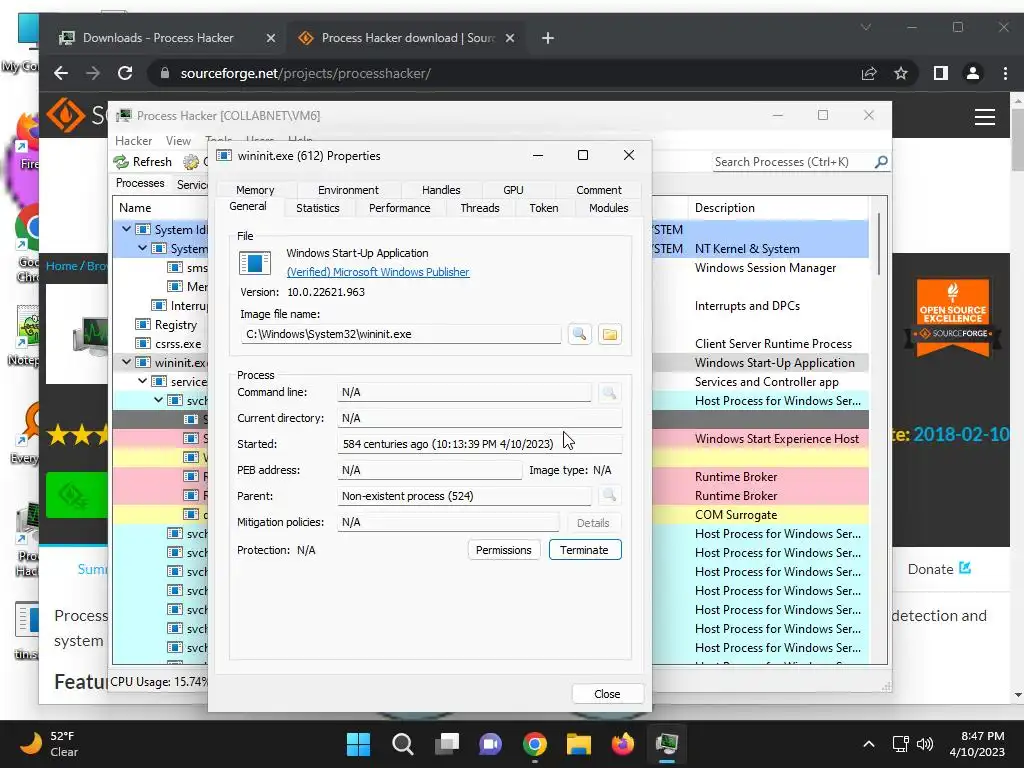Open File Explorer from taskbar
1024x768 pixels.
pos(579,744)
